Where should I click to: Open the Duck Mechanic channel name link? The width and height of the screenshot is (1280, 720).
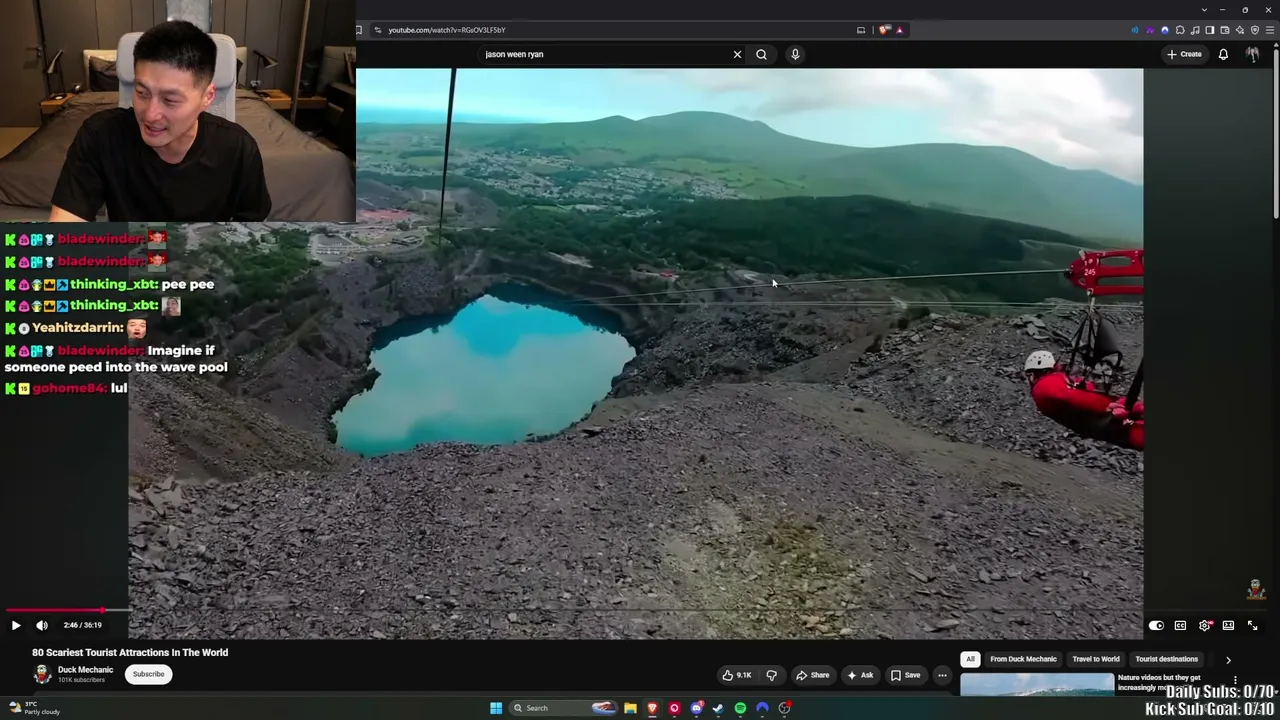tap(85, 670)
